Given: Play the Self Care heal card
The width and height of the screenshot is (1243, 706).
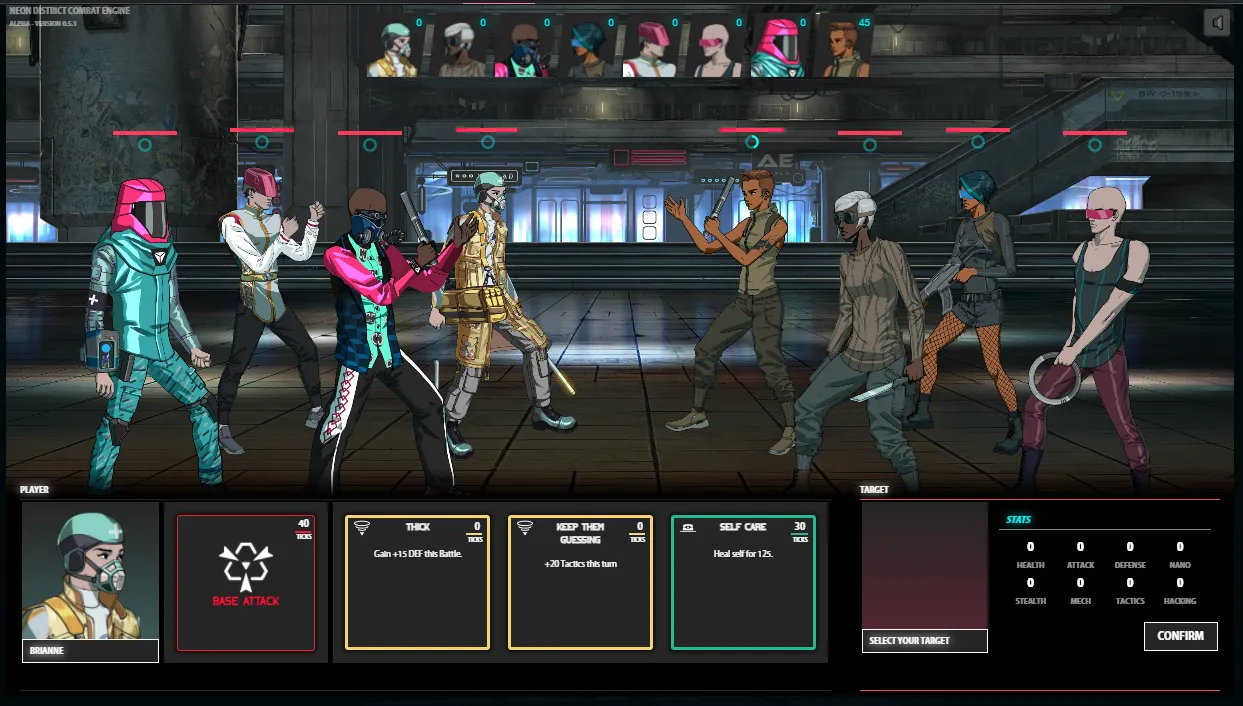Looking at the screenshot, I should (x=744, y=582).
